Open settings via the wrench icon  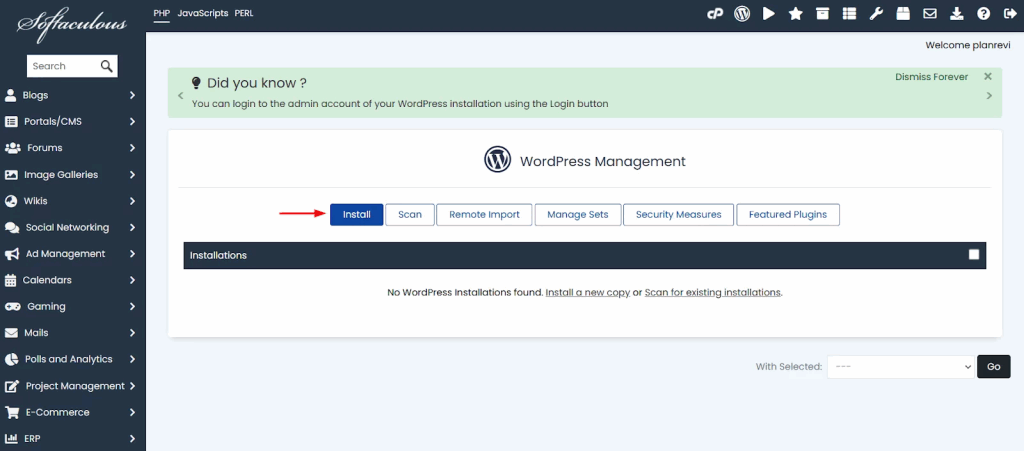pos(876,14)
